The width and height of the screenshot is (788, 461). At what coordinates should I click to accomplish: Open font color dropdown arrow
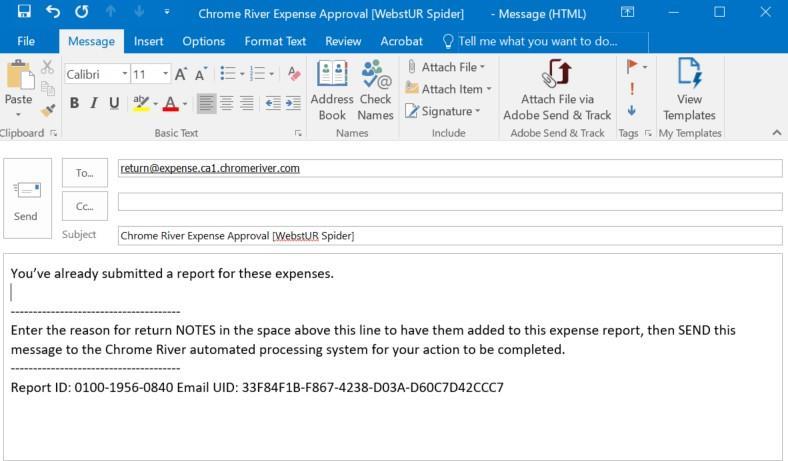pos(185,104)
